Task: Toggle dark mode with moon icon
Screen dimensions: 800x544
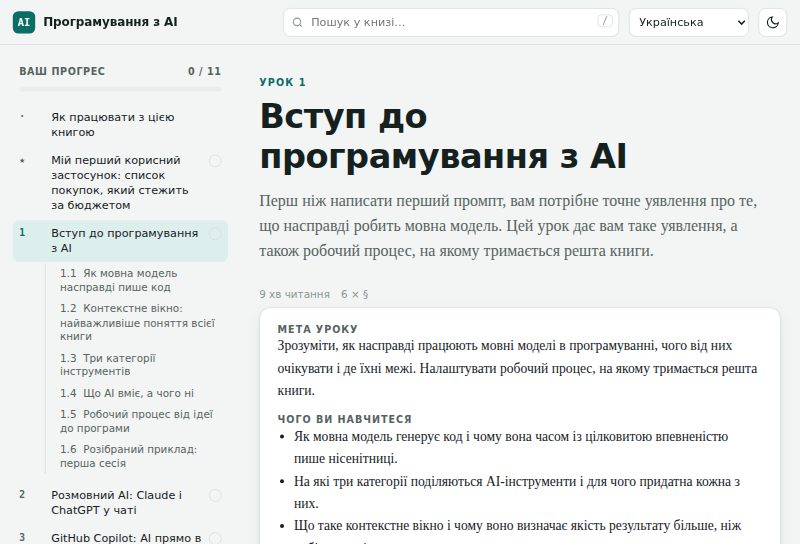Action: pyautogui.click(x=772, y=22)
